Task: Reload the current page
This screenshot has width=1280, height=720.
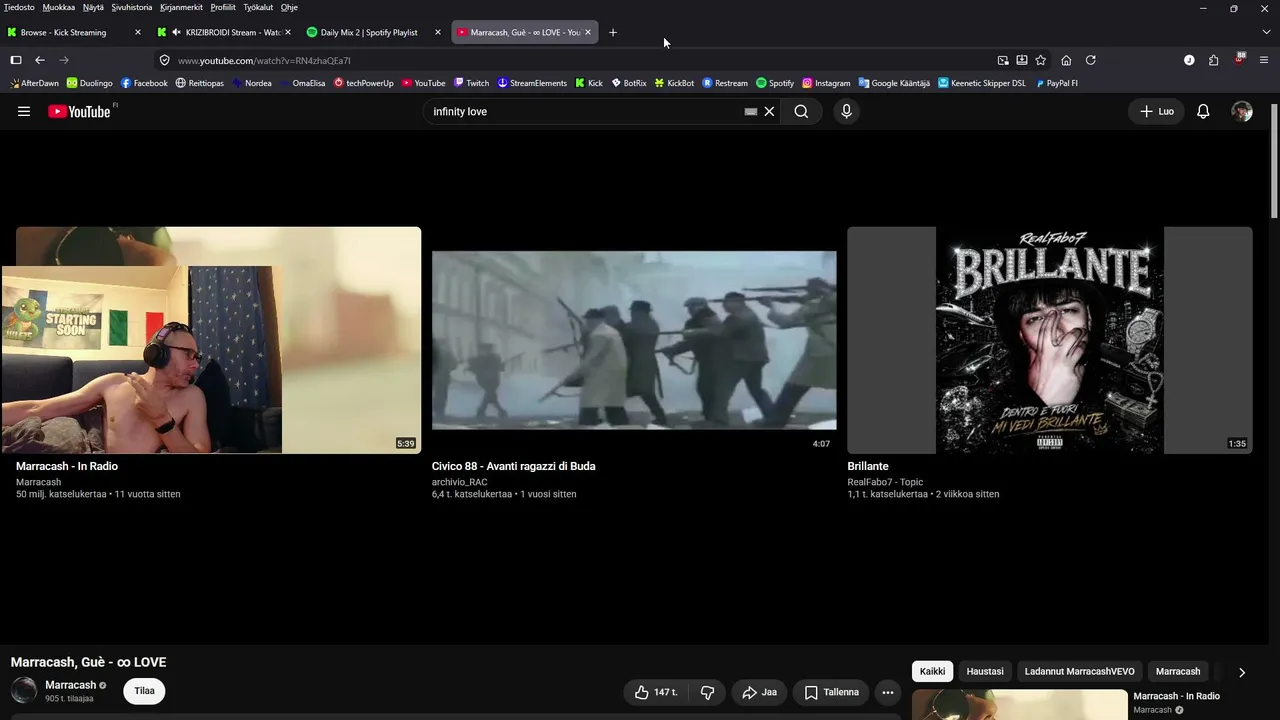Action: point(1090,60)
